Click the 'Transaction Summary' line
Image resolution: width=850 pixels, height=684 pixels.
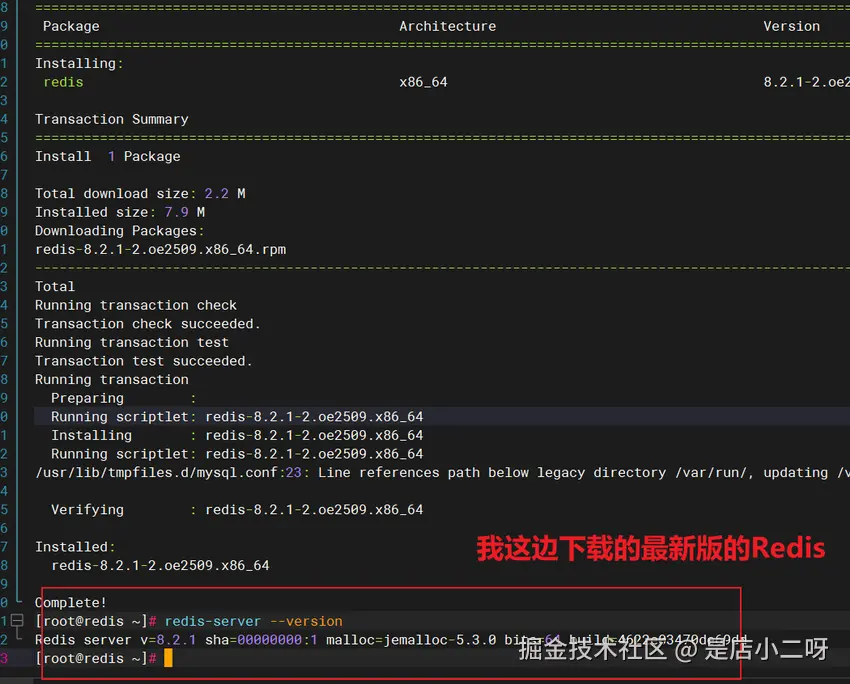[112, 119]
